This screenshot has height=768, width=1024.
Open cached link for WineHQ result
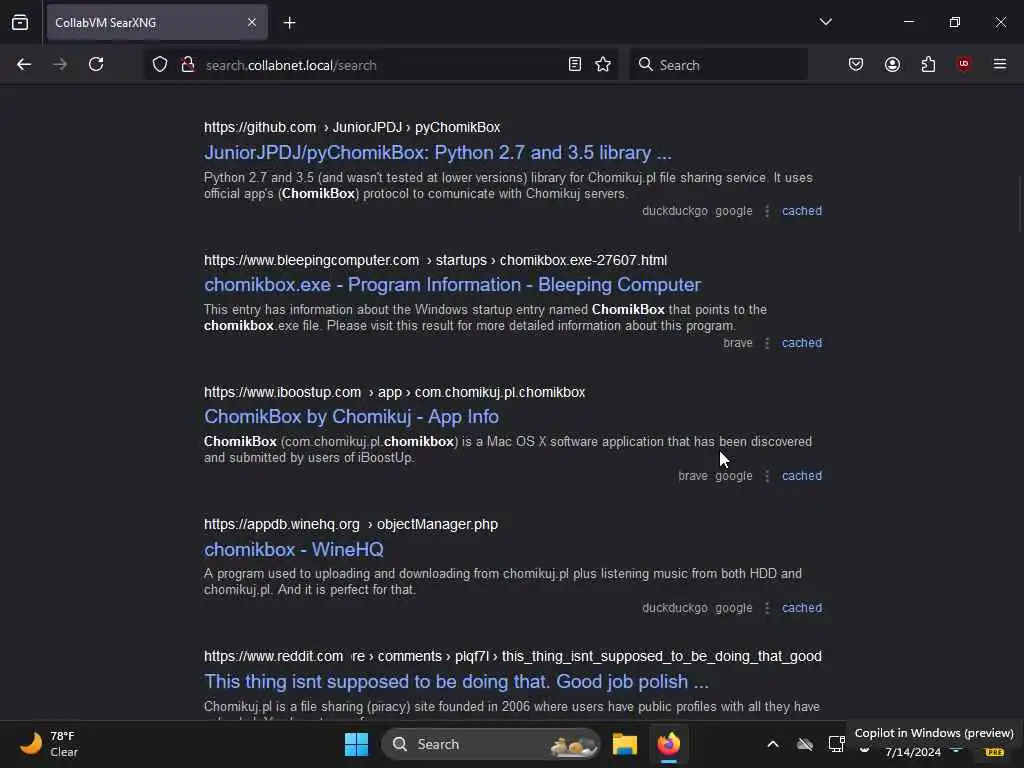coord(802,608)
